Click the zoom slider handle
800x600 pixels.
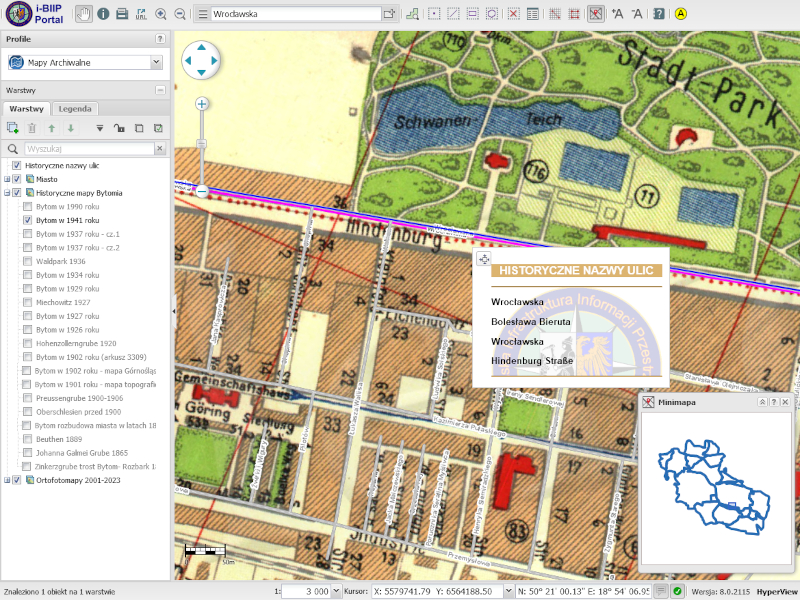(202, 144)
